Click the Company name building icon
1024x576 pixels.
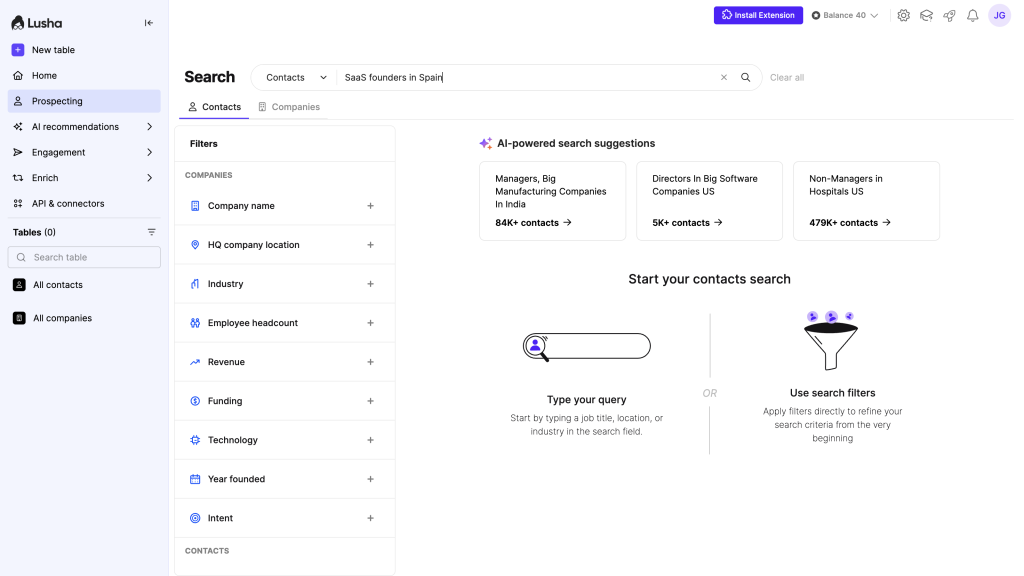pyautogui.click(x=195, y=206)
